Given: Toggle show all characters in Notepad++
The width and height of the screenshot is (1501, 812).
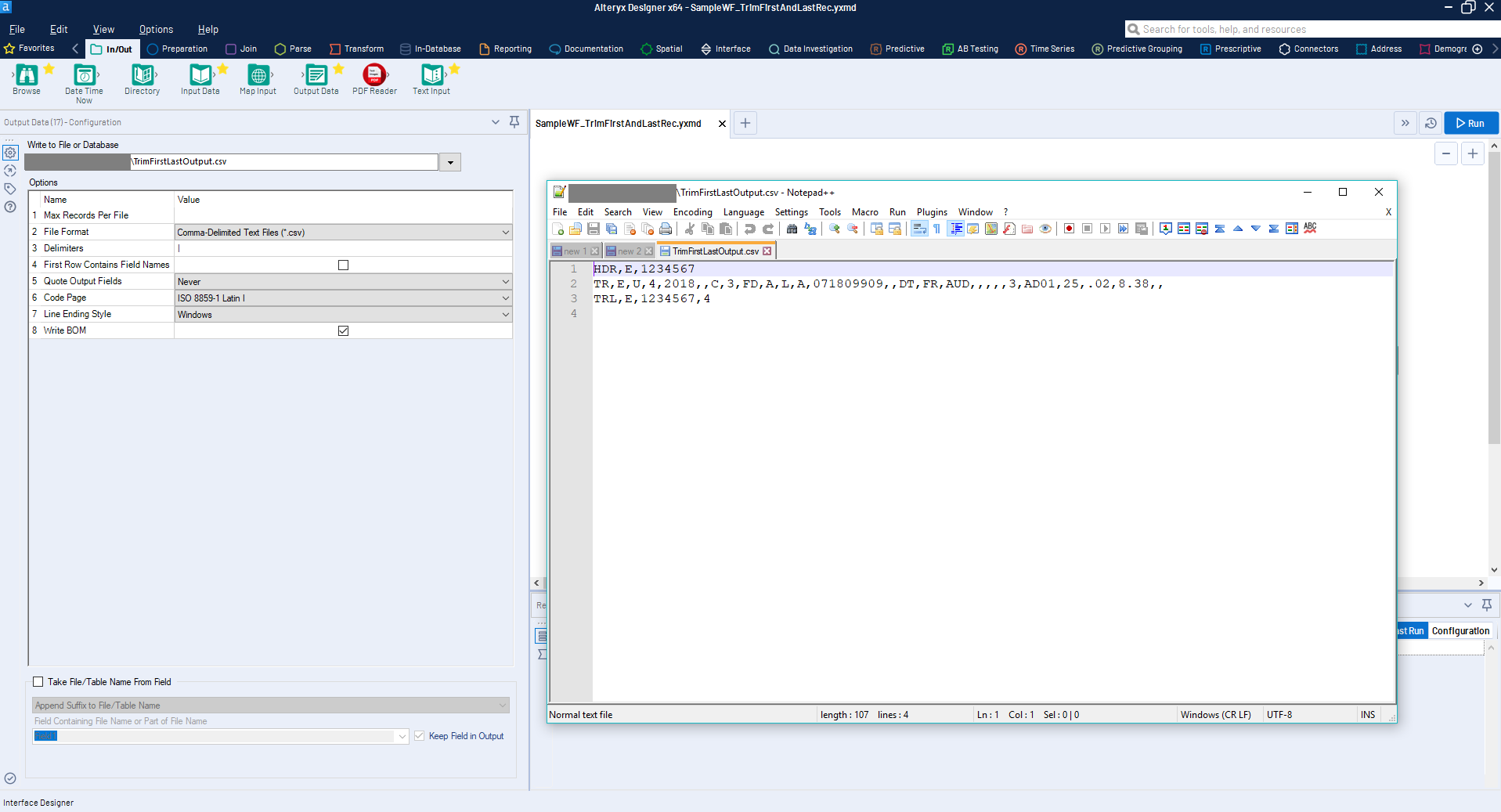Looking at the screenshot, I should (x=936, y=229).
